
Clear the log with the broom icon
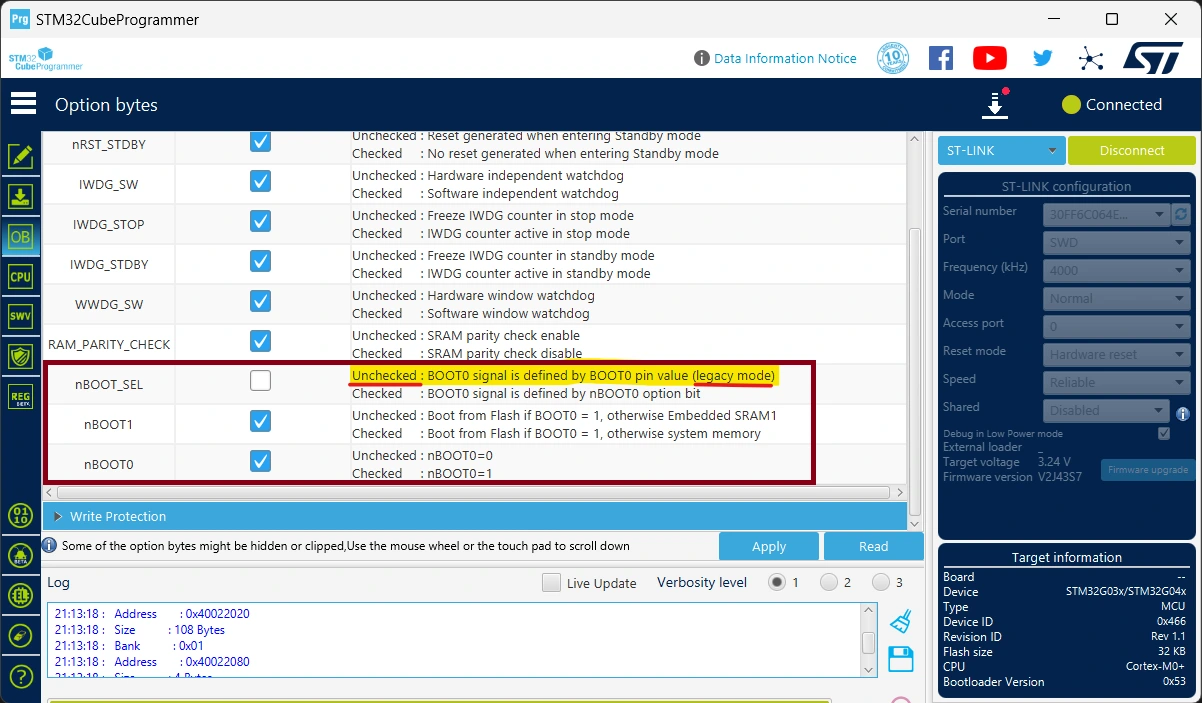point(900,621)
